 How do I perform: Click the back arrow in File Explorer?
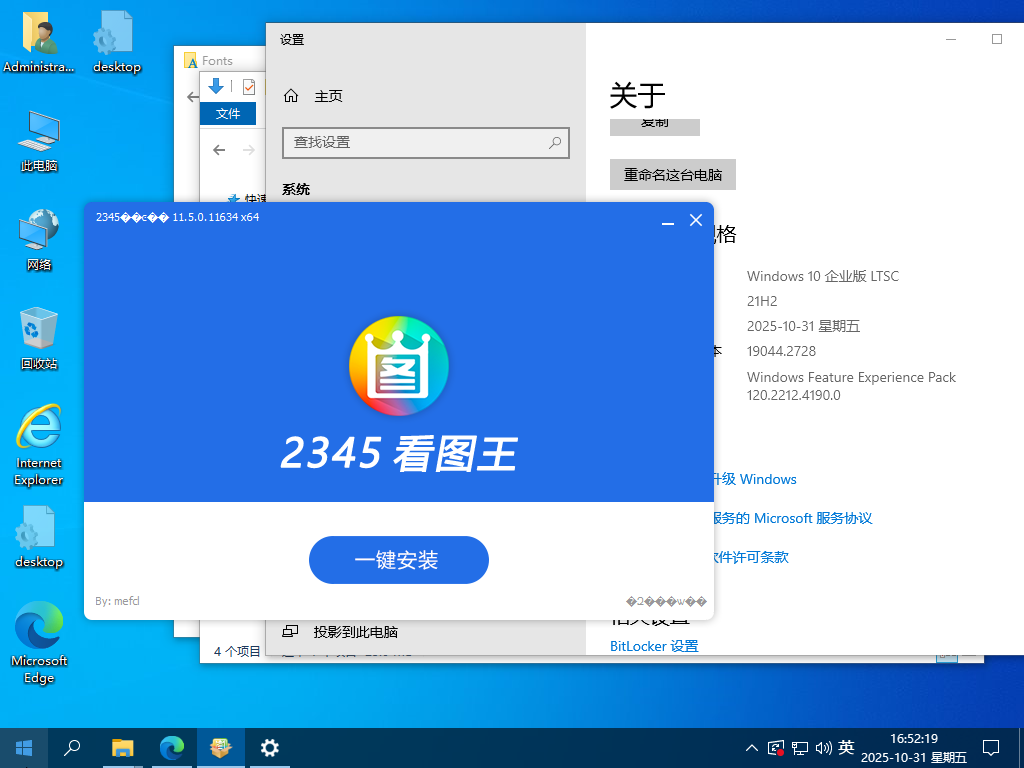point(219,150)
